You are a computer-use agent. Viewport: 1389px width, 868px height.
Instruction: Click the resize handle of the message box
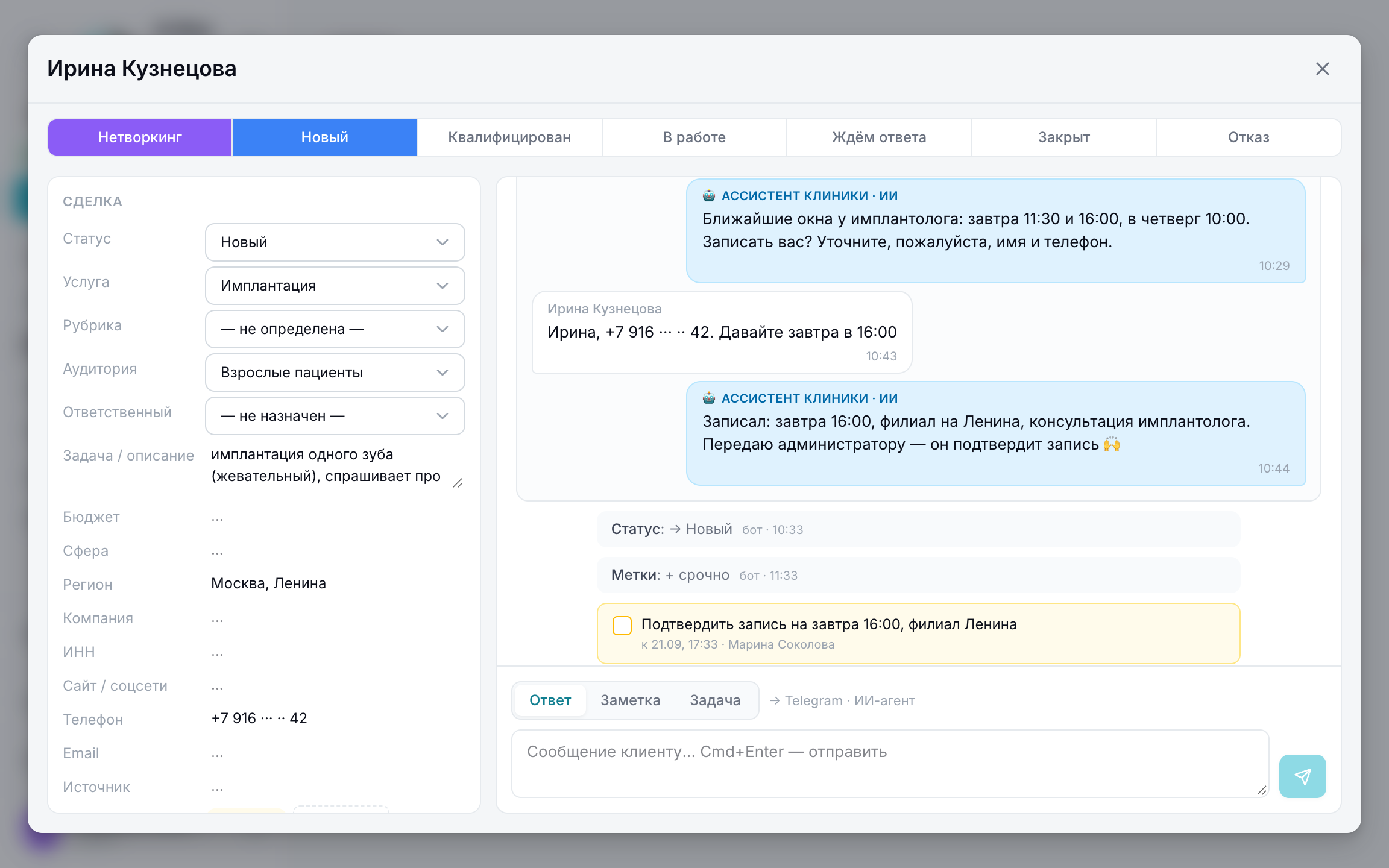pyautogui.click(x=1262, y=790)
